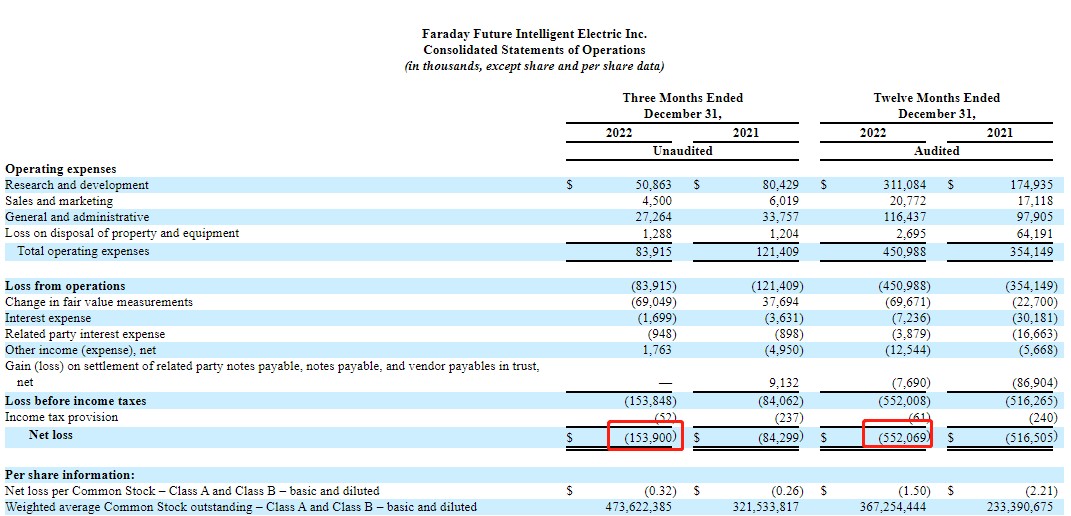Click the Total operating expenses row label
The width and height of the screenshot is (1071, 516).
[83, 251]
